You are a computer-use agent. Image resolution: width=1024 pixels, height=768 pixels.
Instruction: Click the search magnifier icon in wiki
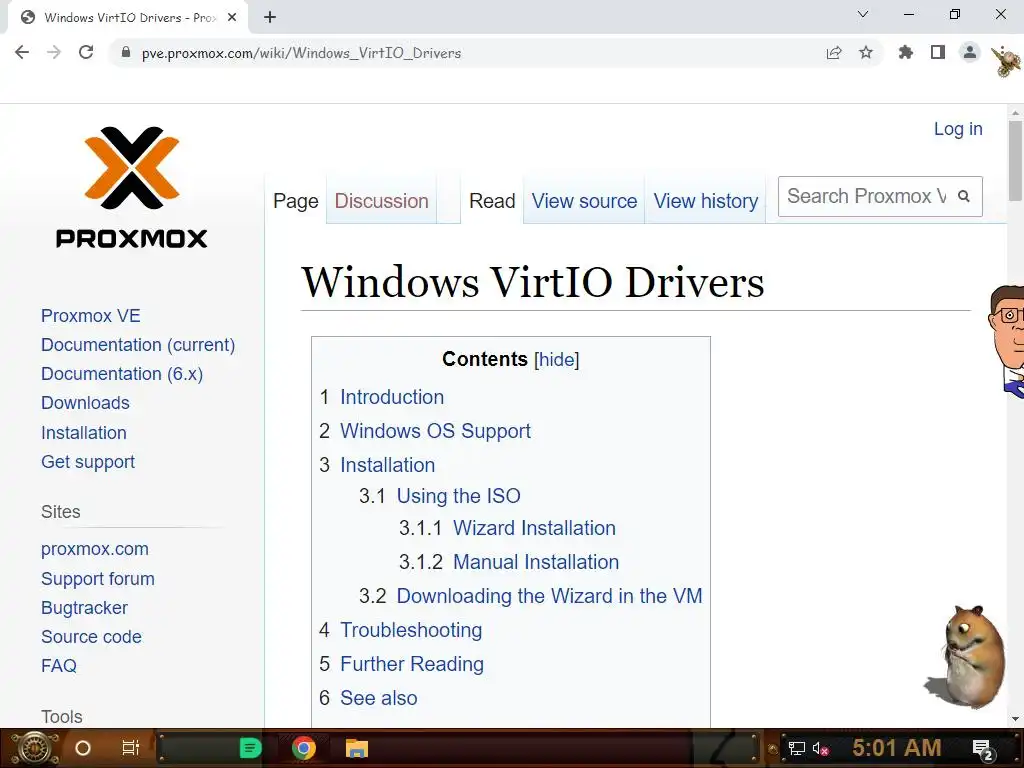964,196
